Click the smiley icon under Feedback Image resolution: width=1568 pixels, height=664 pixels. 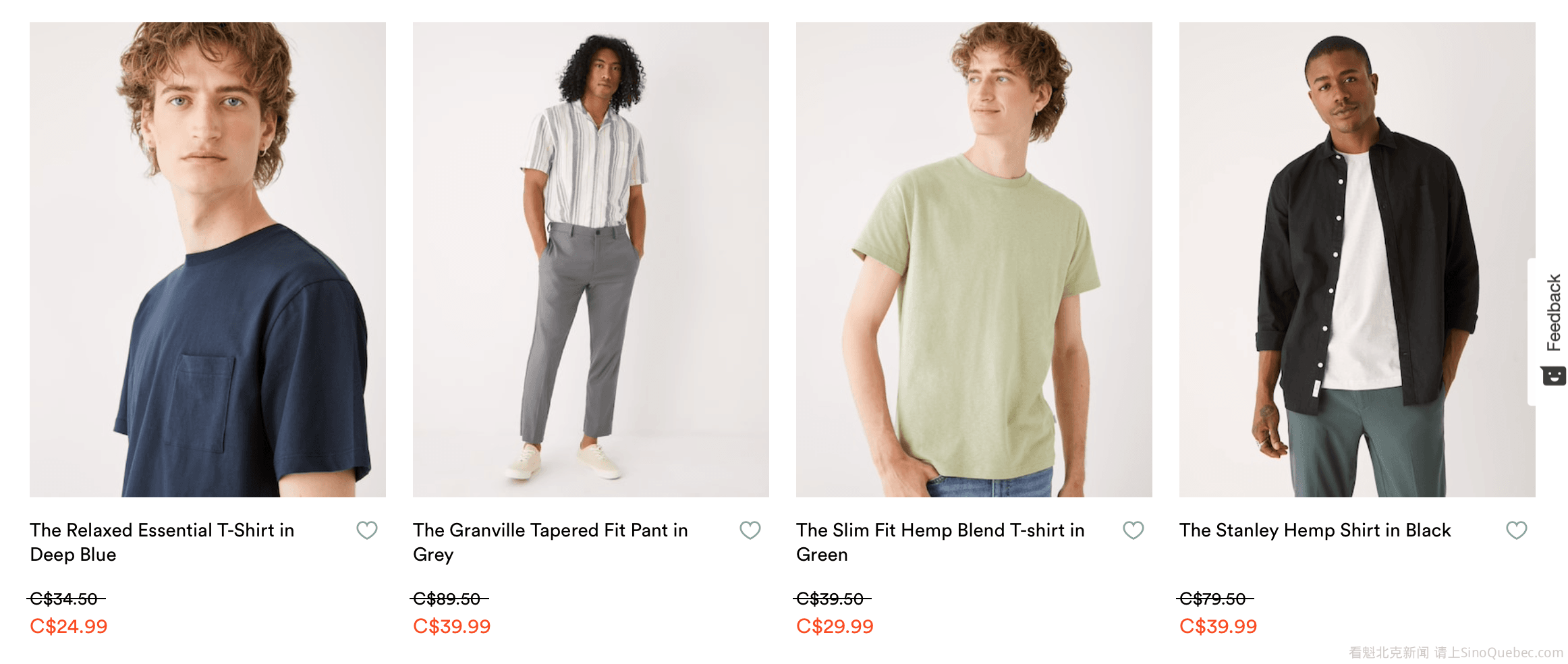[x=1553, y=376]
